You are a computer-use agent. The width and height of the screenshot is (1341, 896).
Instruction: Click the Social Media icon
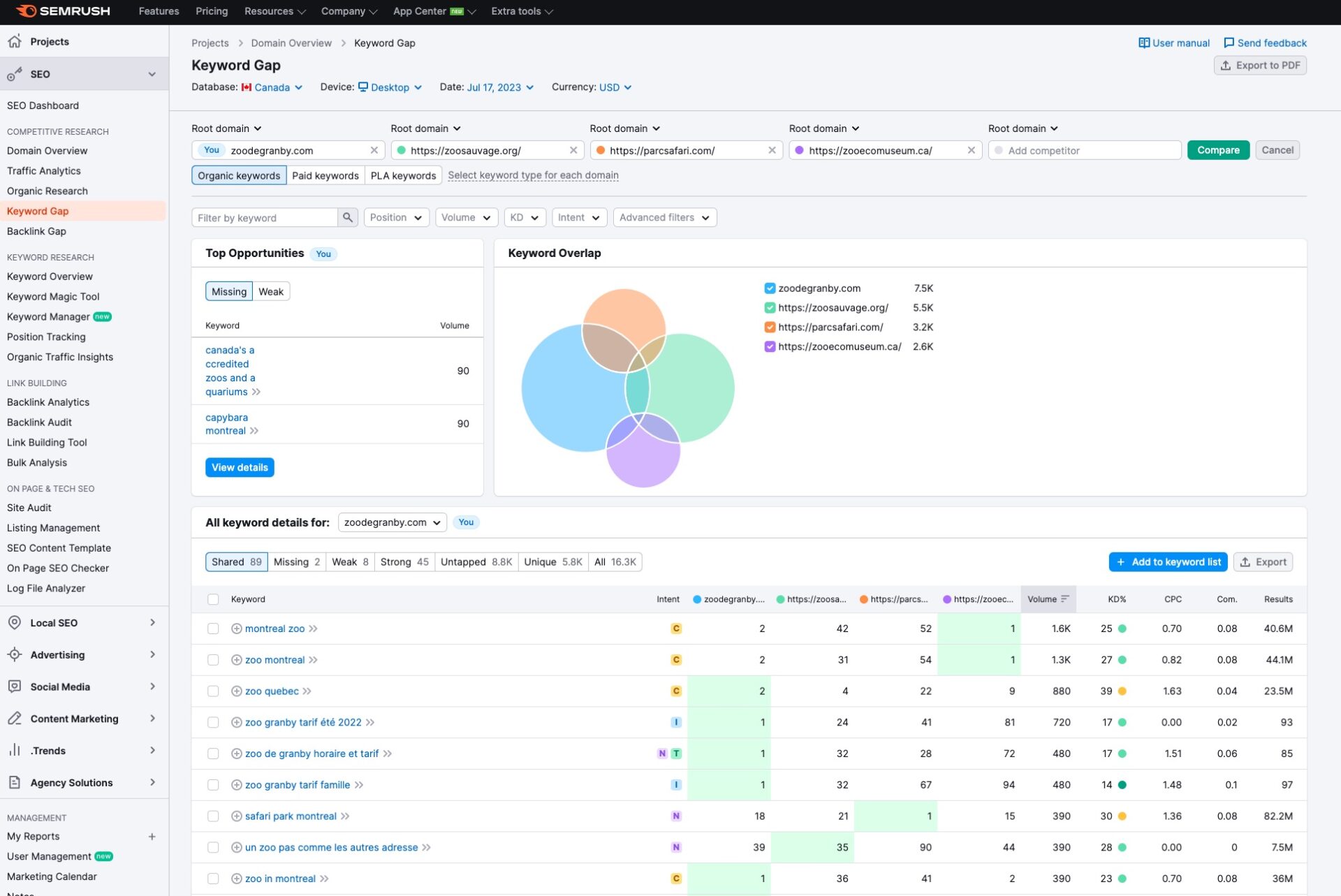(15, 686)
